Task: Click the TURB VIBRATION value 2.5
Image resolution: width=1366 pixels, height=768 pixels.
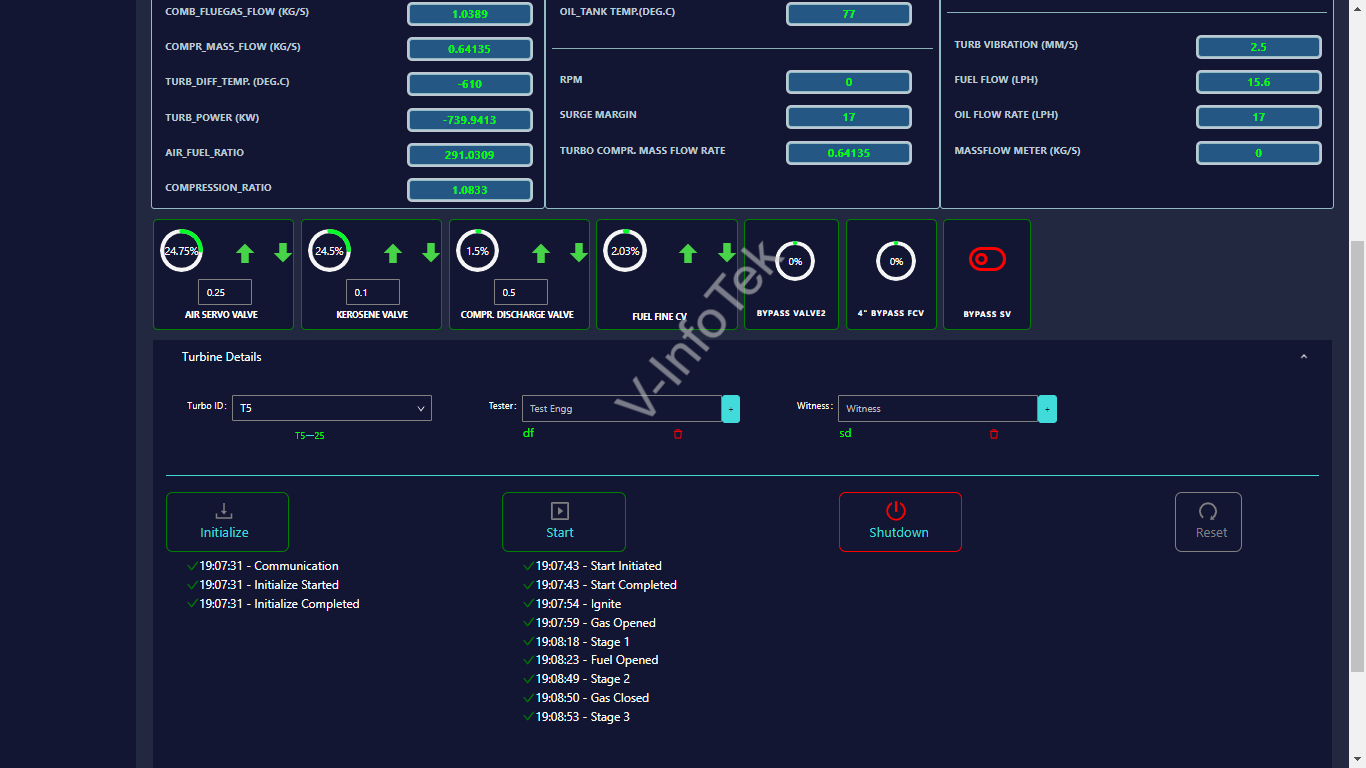Action: 1259,47
